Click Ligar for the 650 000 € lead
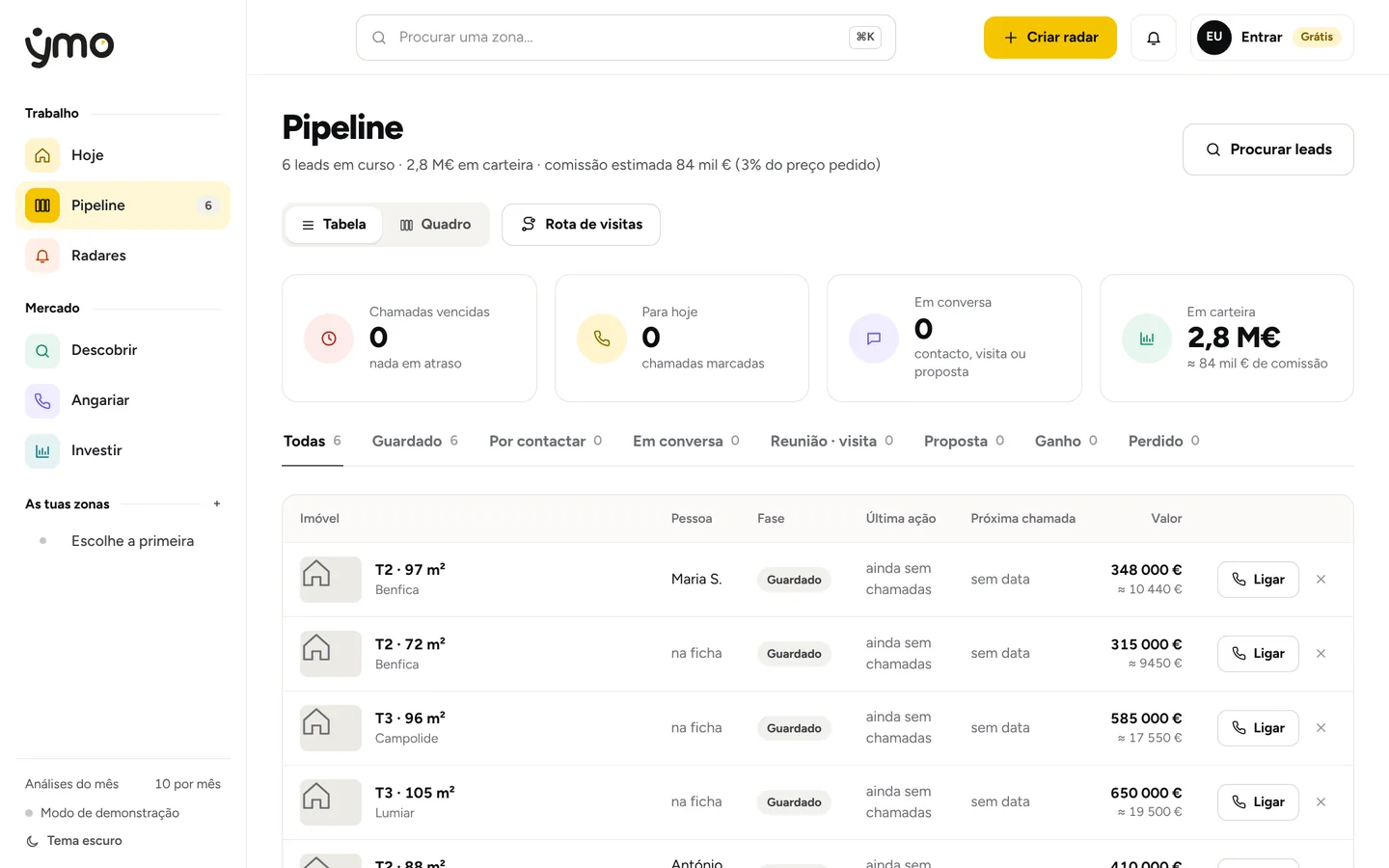The height and width of the screenshot is (868, 1389). tap(1258, 802)
